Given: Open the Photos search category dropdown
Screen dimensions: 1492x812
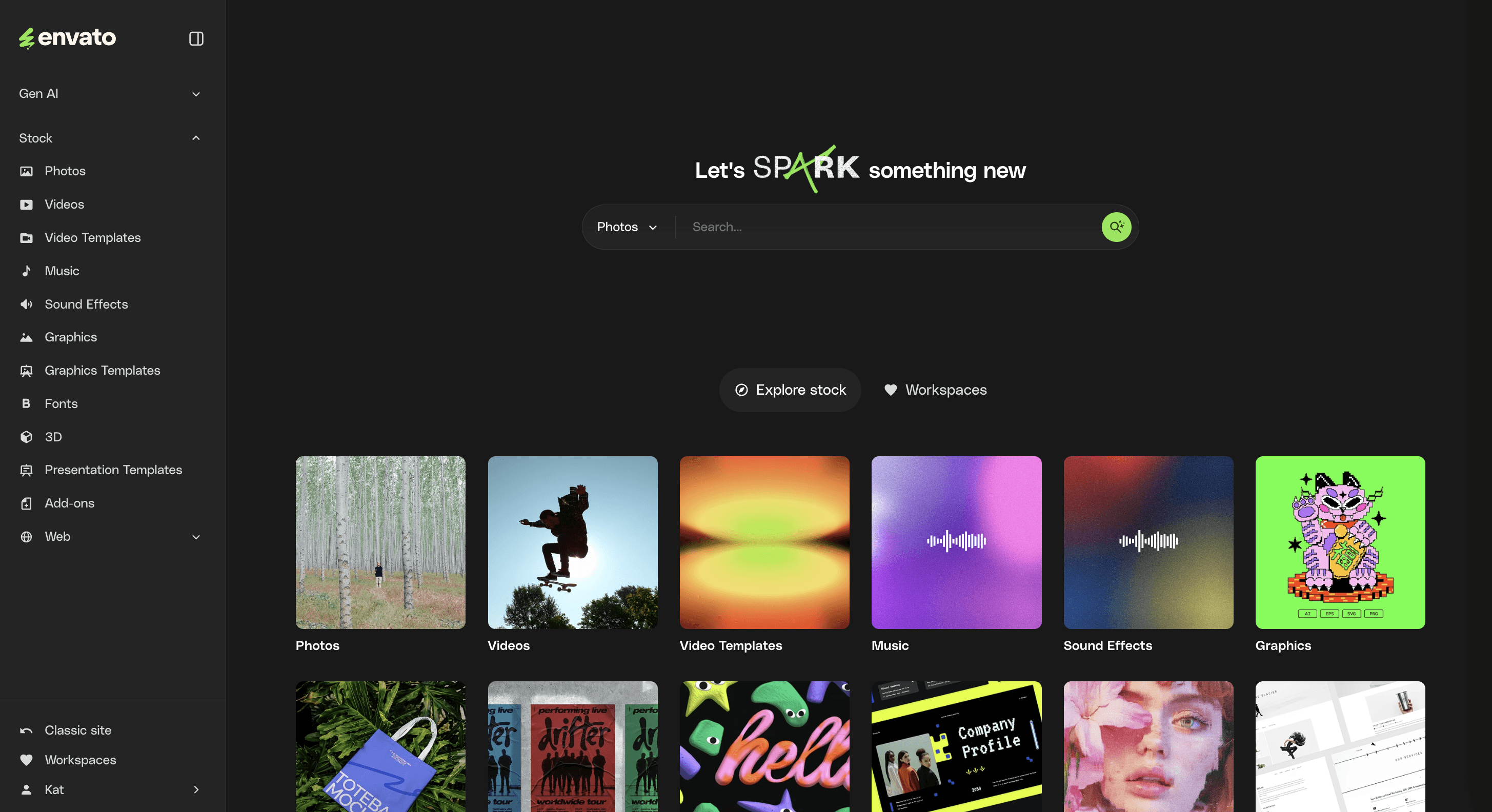Looking at the screenshot, I should point(627,227).
